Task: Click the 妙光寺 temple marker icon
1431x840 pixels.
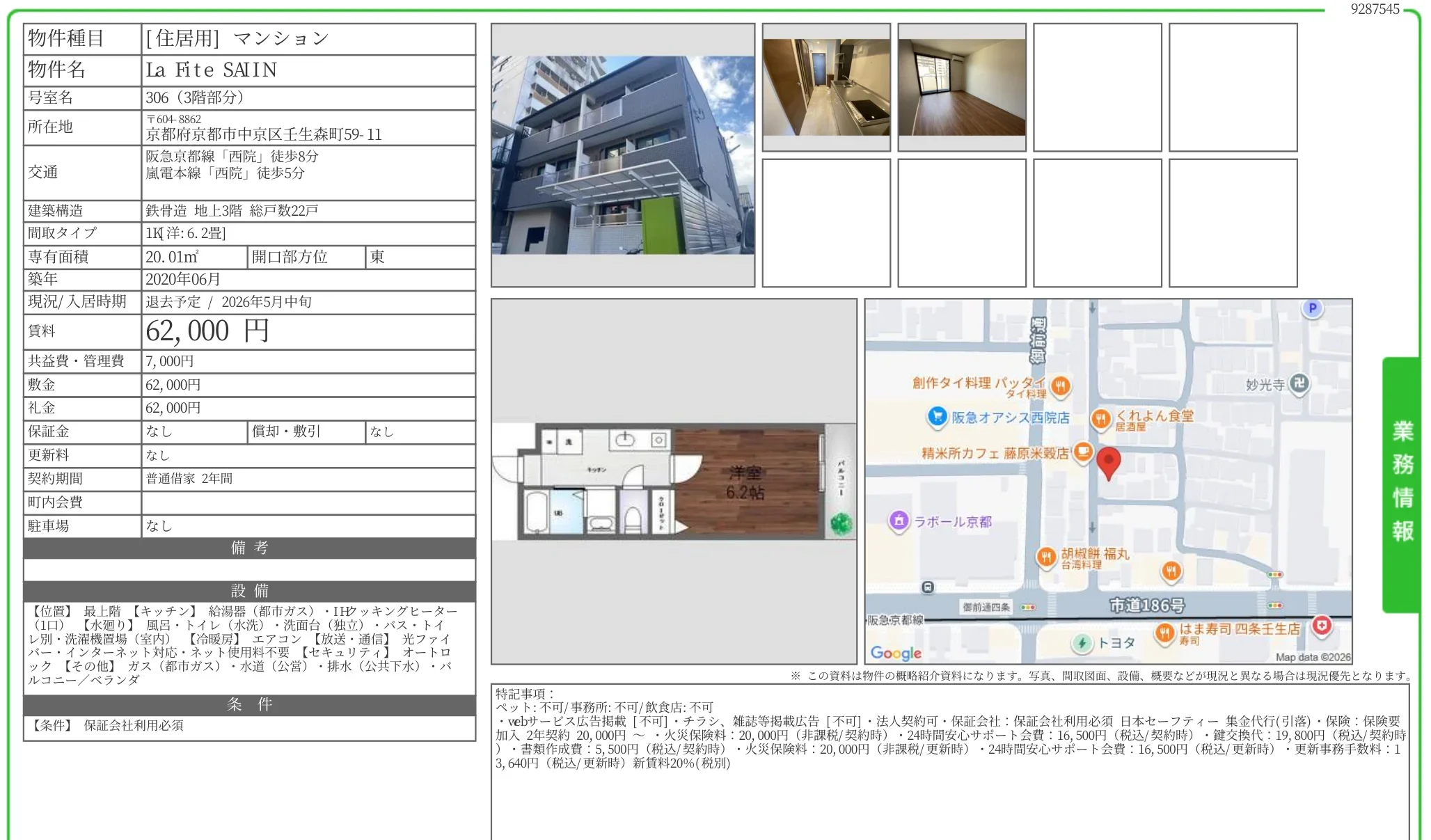Action: click(1299, 383)
